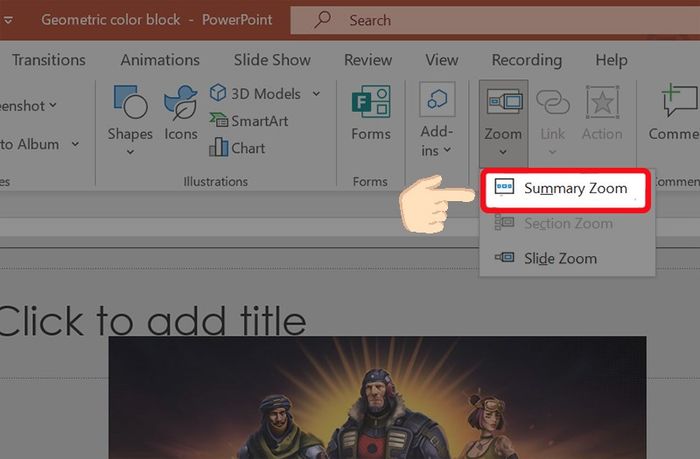The height and width of the screenshot is (459, 700).
Task: Expand the Photo Album dropdown arrow
Action: (x=75, y=144)
